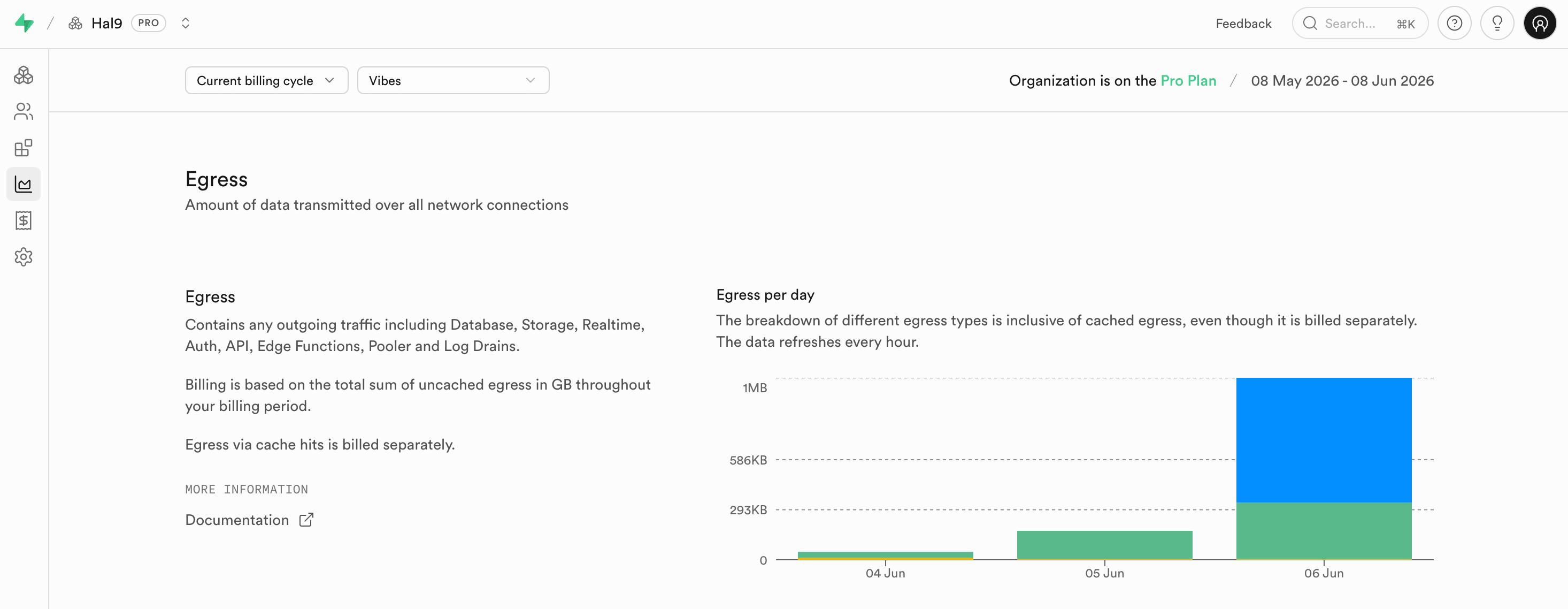
Task: Click the MORE INFORMATION label
Action: click(247, 489)
